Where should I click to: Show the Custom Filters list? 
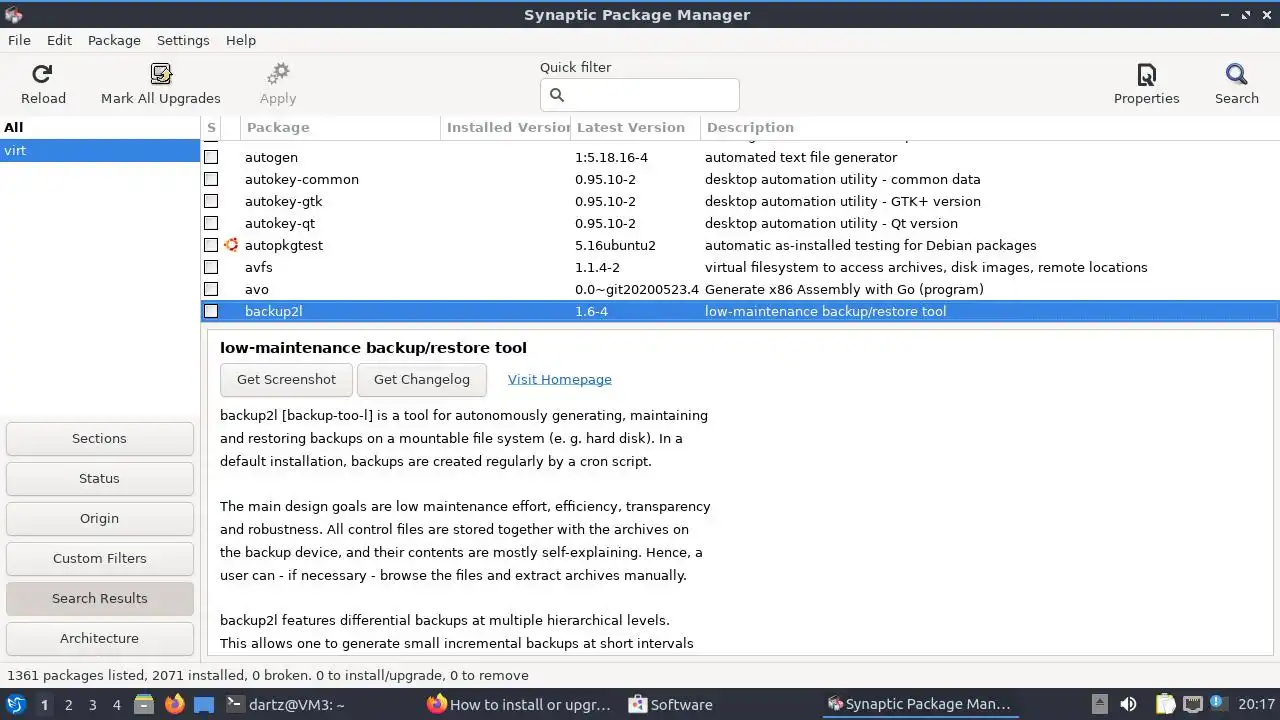point(99,558)
